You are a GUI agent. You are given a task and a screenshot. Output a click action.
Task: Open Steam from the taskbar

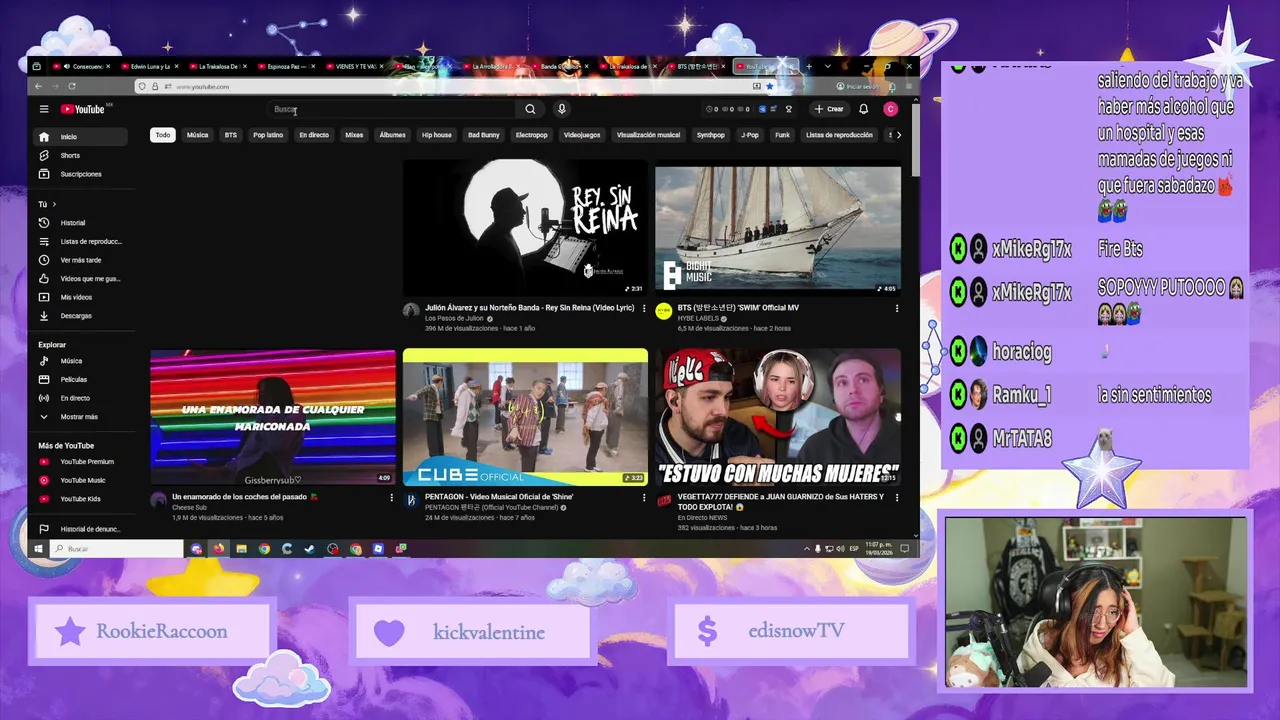tap(310, 549)
